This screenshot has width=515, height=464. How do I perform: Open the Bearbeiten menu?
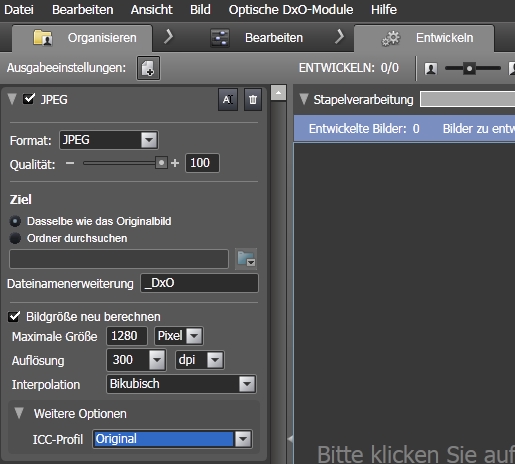click(x=83, y=10)
